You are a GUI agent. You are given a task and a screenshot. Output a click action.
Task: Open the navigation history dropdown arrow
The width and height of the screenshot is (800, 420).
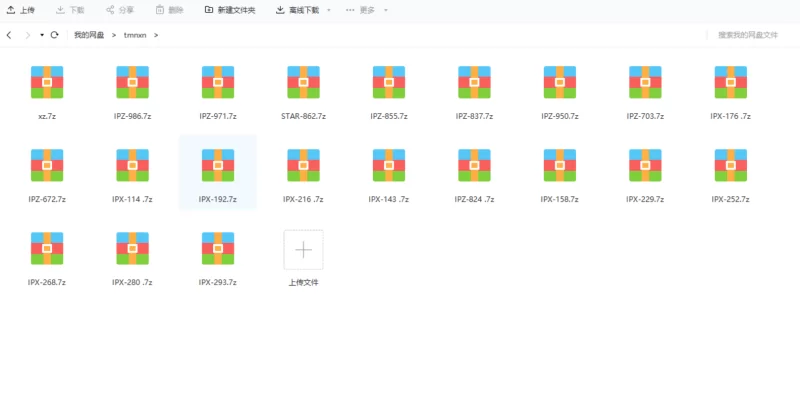point(42,35)
